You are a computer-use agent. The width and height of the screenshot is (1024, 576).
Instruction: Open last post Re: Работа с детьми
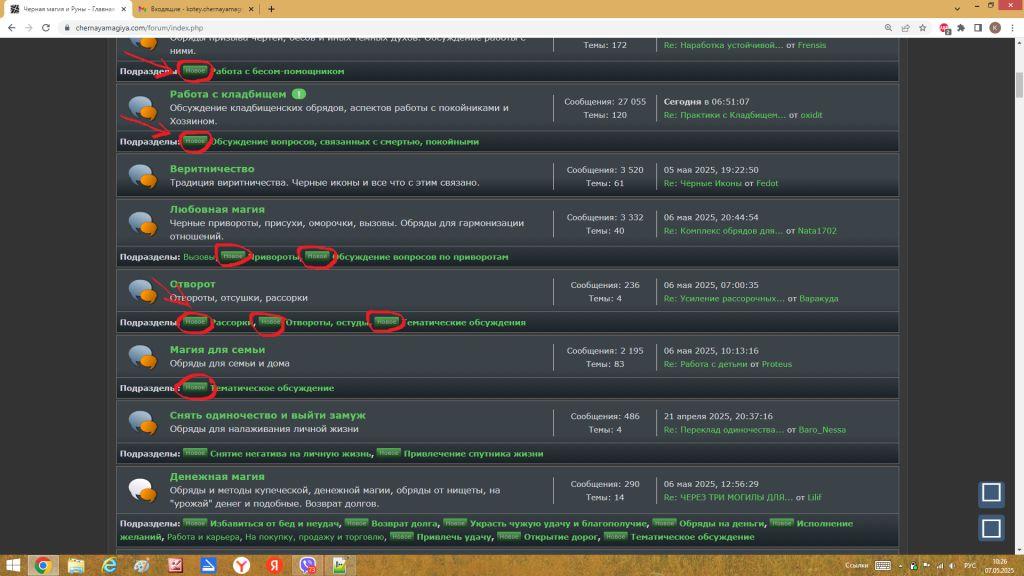pyautogui.click(x=705, y=364)
